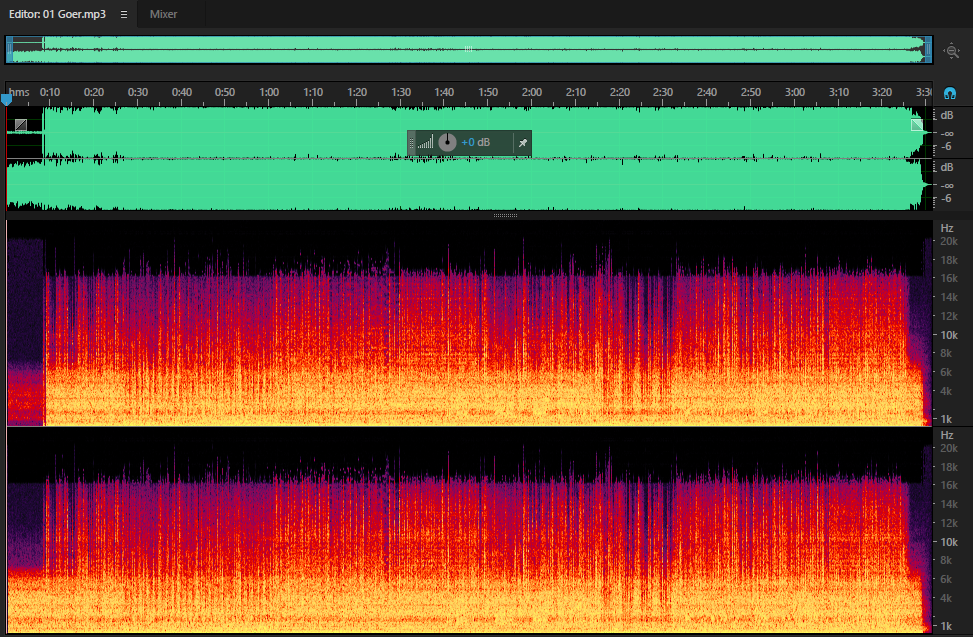Click 1:00 on the time ruler

pyautogui.click(x=269, y=92)
